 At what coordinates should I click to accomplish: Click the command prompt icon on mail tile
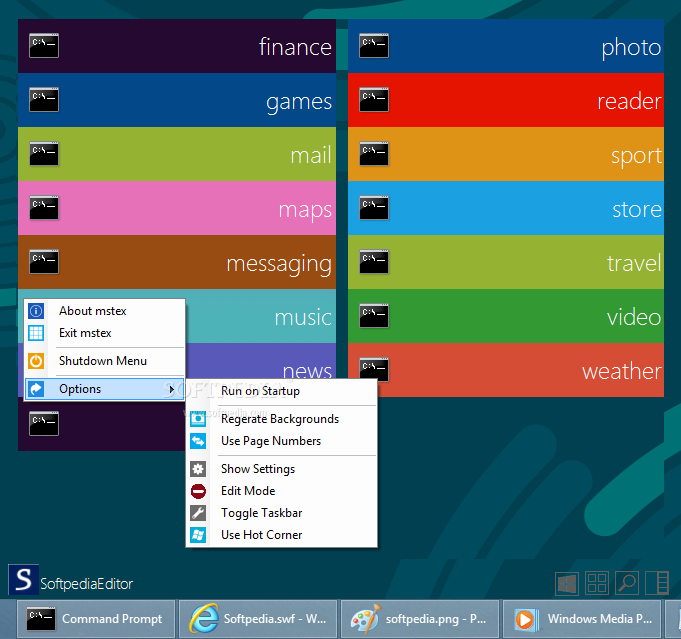(44, 154)
